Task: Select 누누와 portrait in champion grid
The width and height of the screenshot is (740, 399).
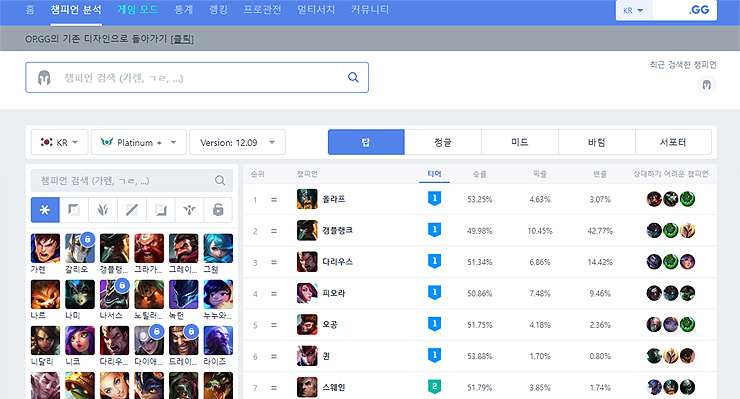Action: (218, 294)
